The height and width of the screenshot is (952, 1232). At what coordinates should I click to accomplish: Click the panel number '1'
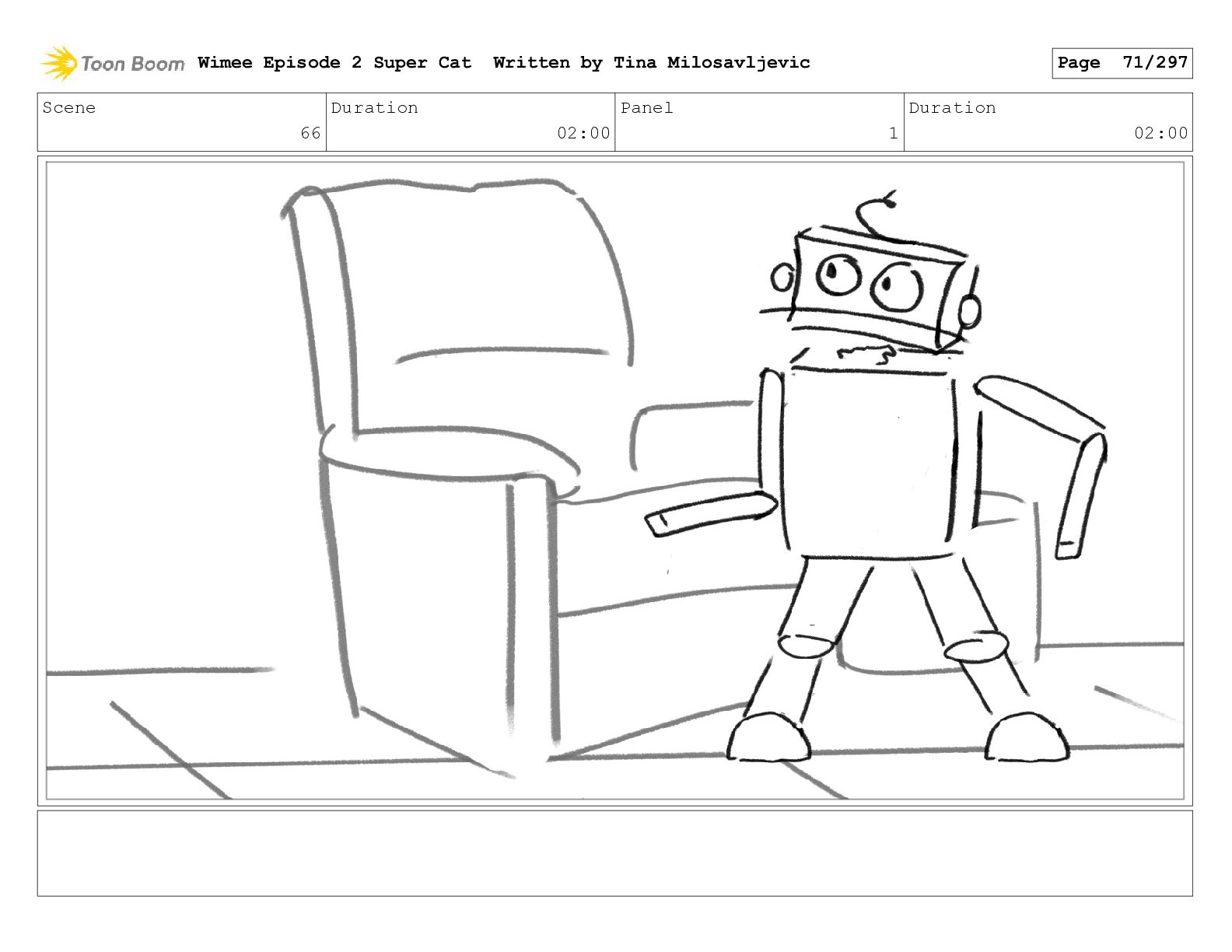pyautogui.click(x=894, y=133)
